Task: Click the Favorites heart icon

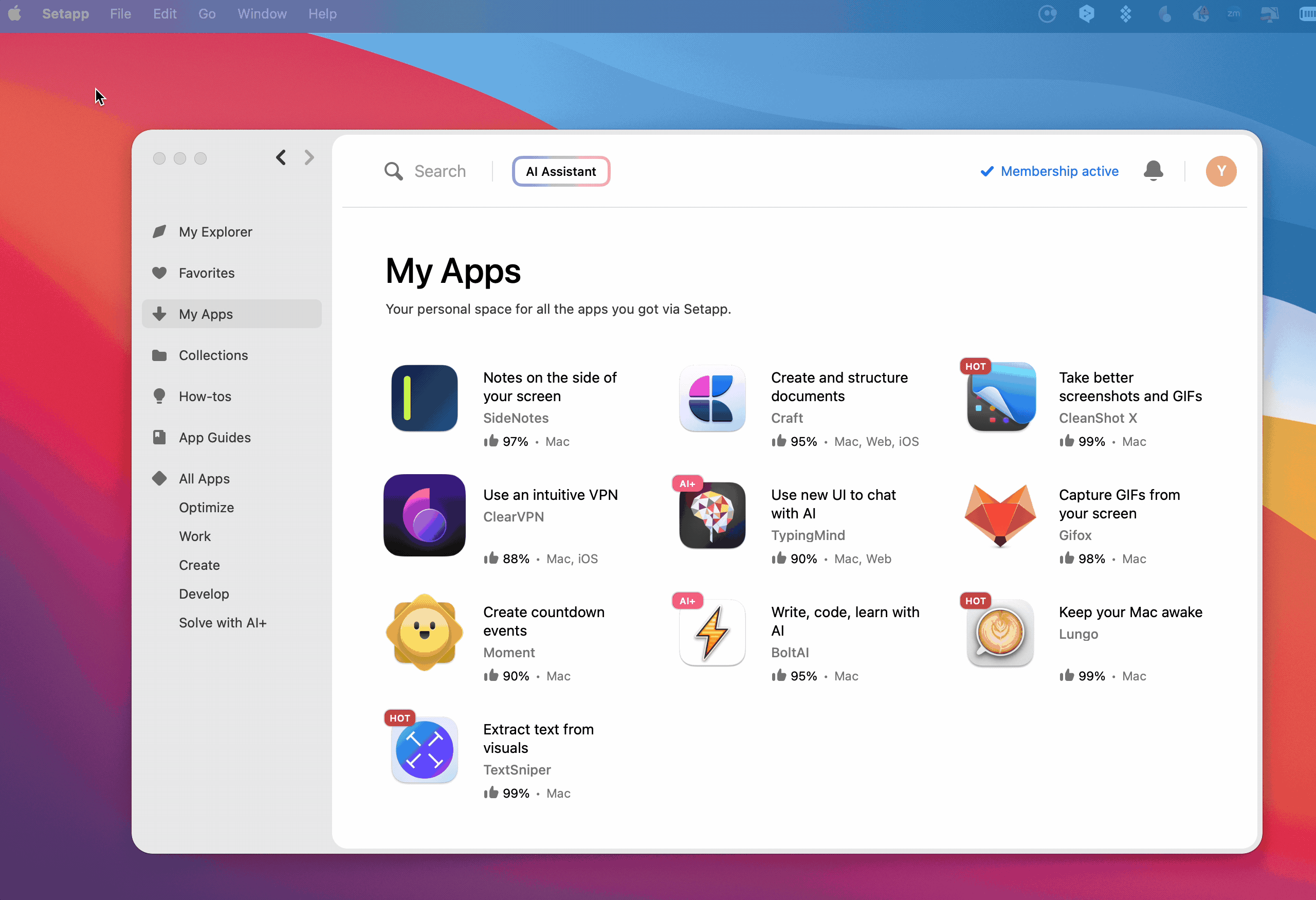Action: pyautogui.click(x=160, y=273)
